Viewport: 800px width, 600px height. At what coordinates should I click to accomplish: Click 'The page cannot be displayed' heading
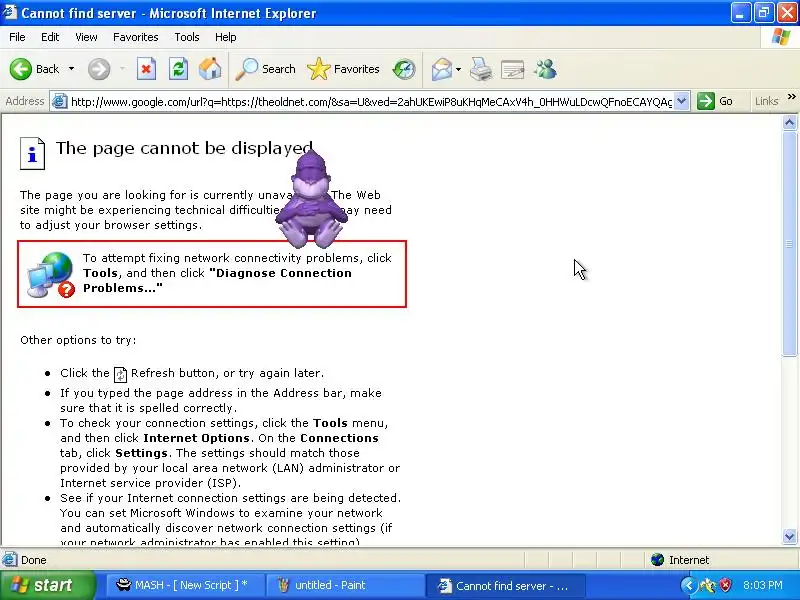(x=184, y=148)
